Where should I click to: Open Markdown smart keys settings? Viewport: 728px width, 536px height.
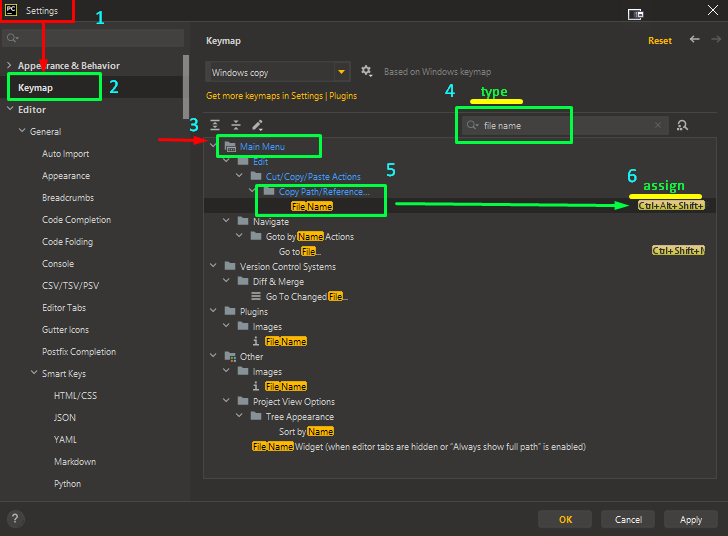pyautogui.click(x=75, y=462)
